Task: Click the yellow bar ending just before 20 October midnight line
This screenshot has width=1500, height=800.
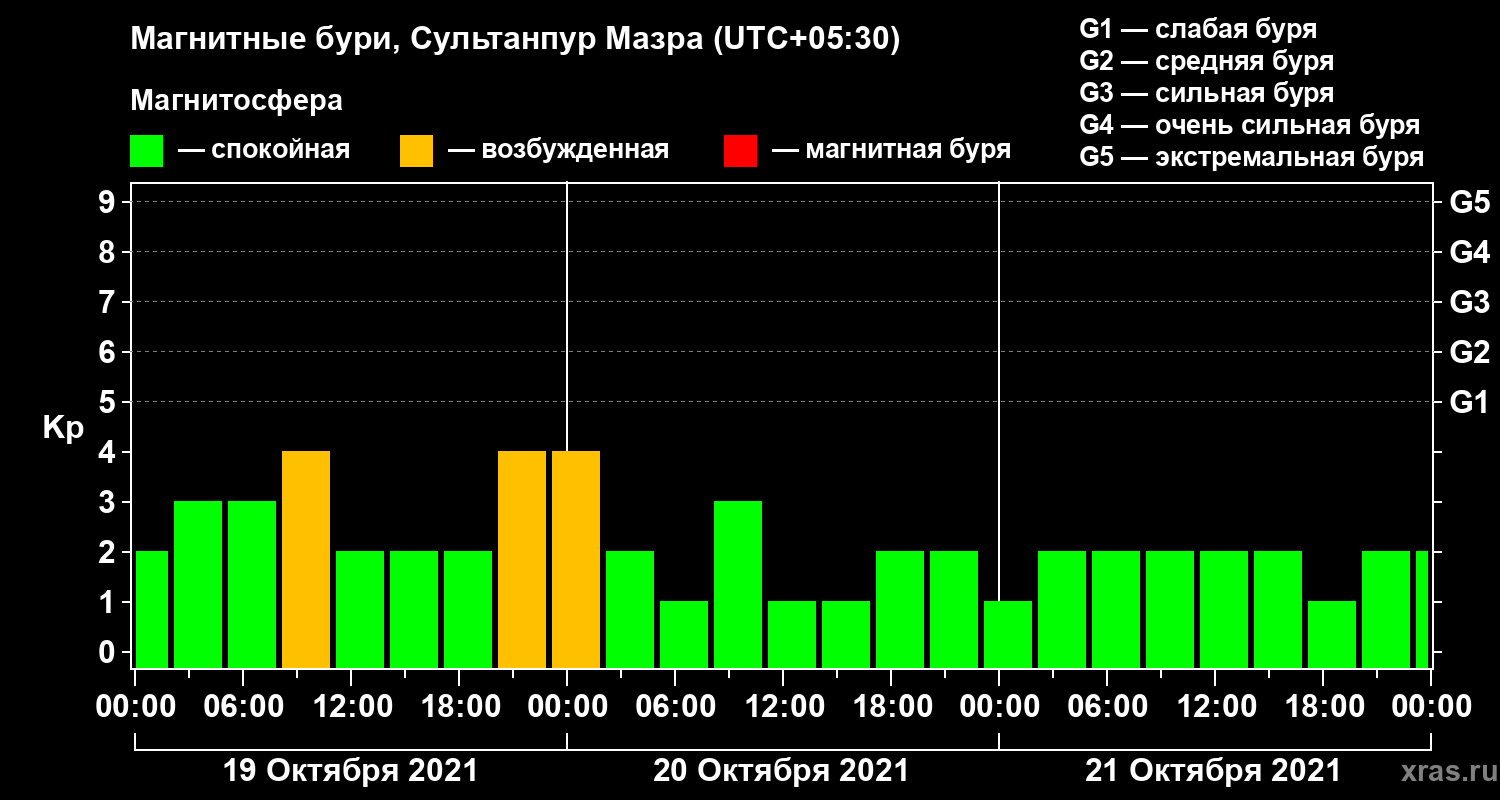Action: coord(522,560)
